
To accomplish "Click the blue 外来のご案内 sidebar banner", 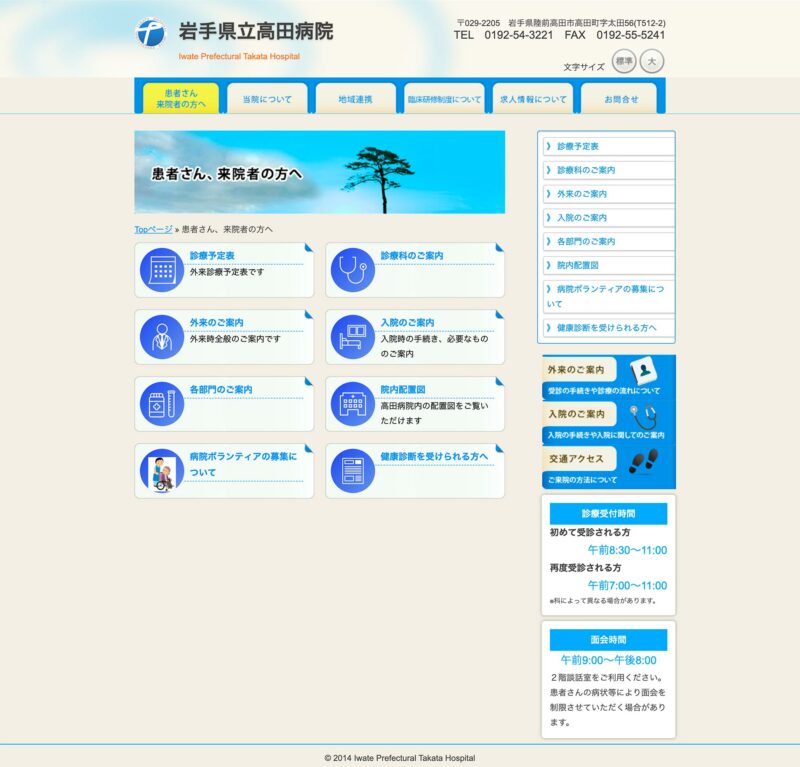I will [608, 377].
